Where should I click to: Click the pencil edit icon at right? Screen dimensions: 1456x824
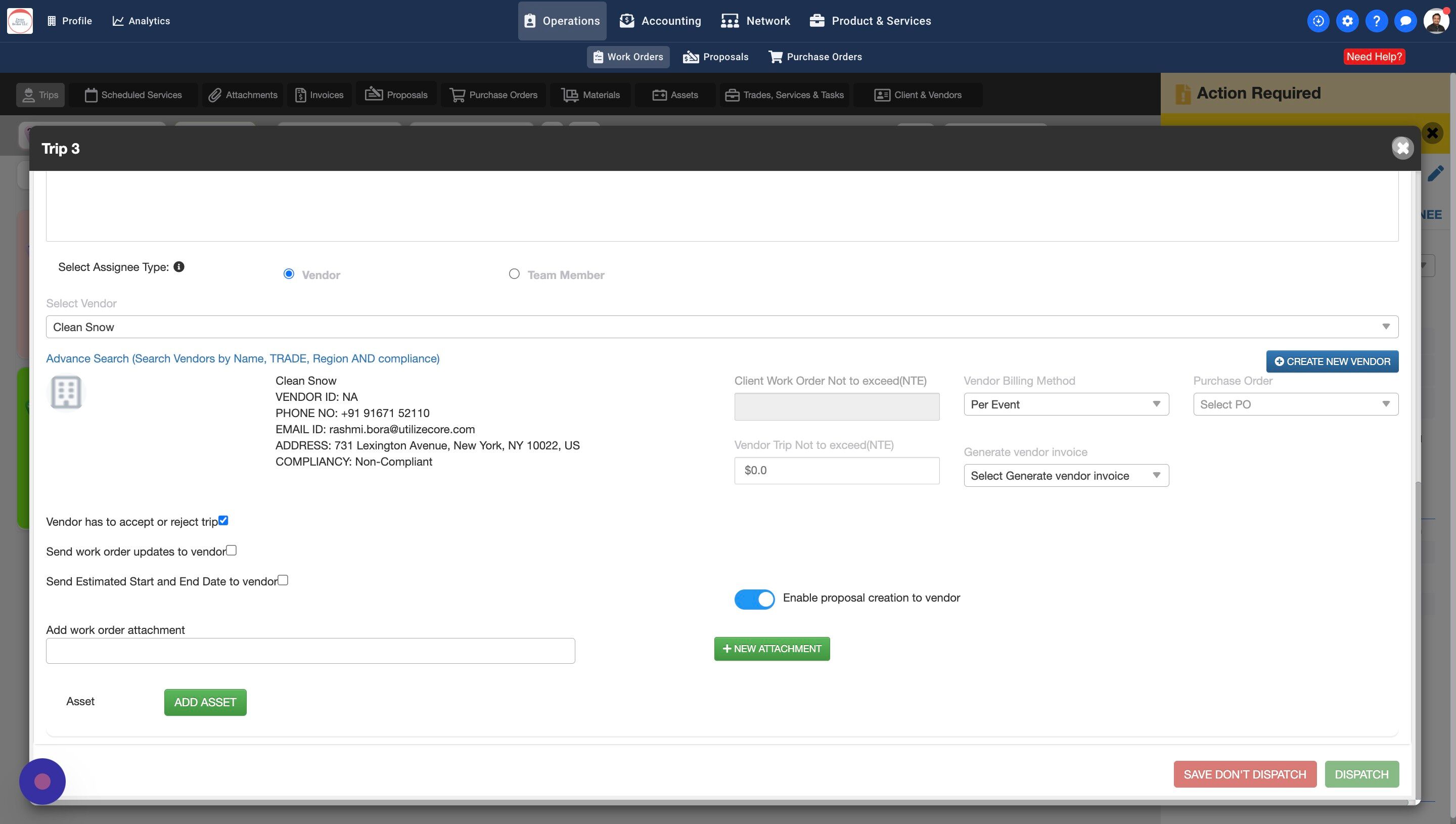click(1435, 174)
